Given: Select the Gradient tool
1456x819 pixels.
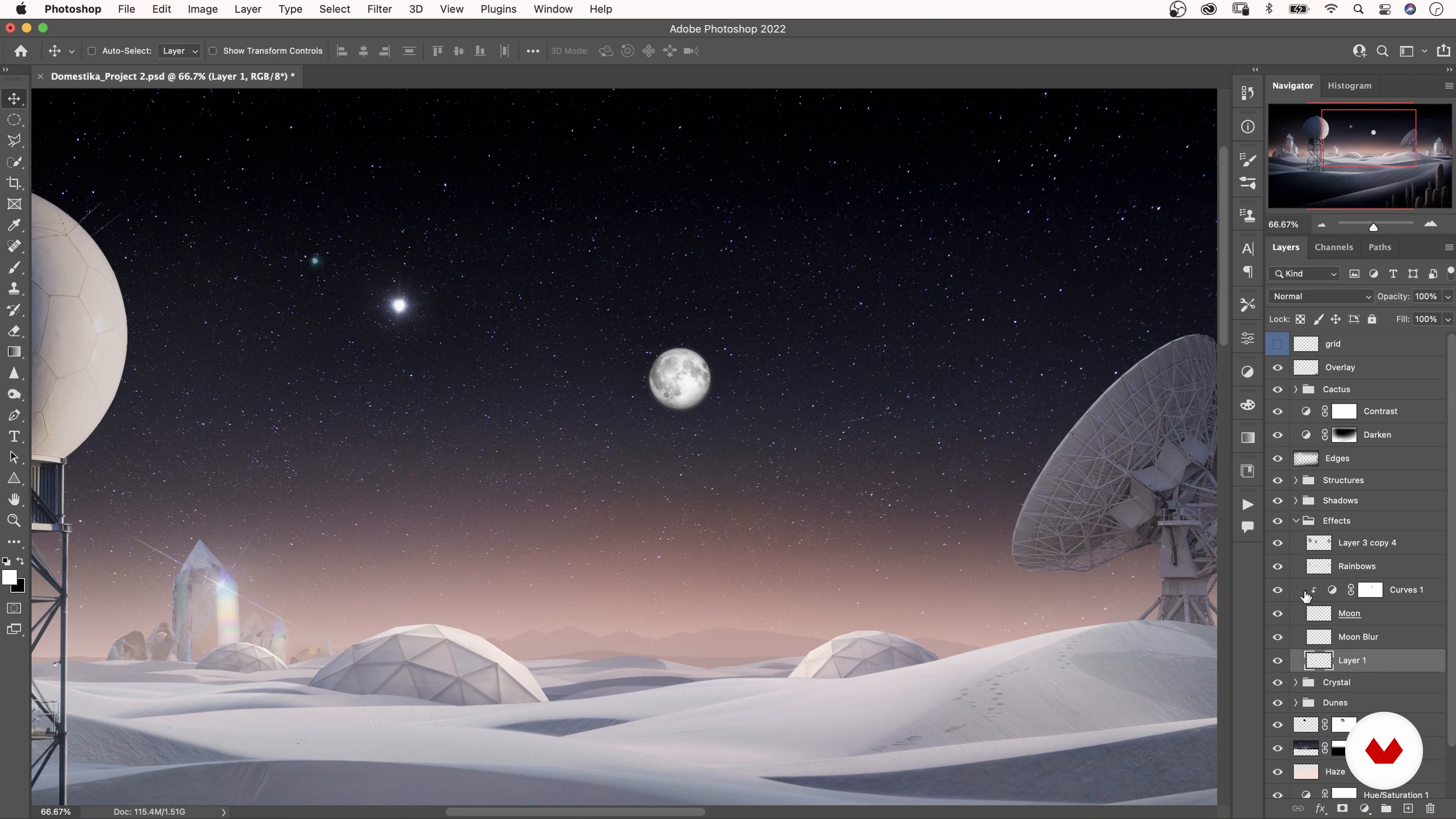Looking at the screenshot, I should [14, 351].
